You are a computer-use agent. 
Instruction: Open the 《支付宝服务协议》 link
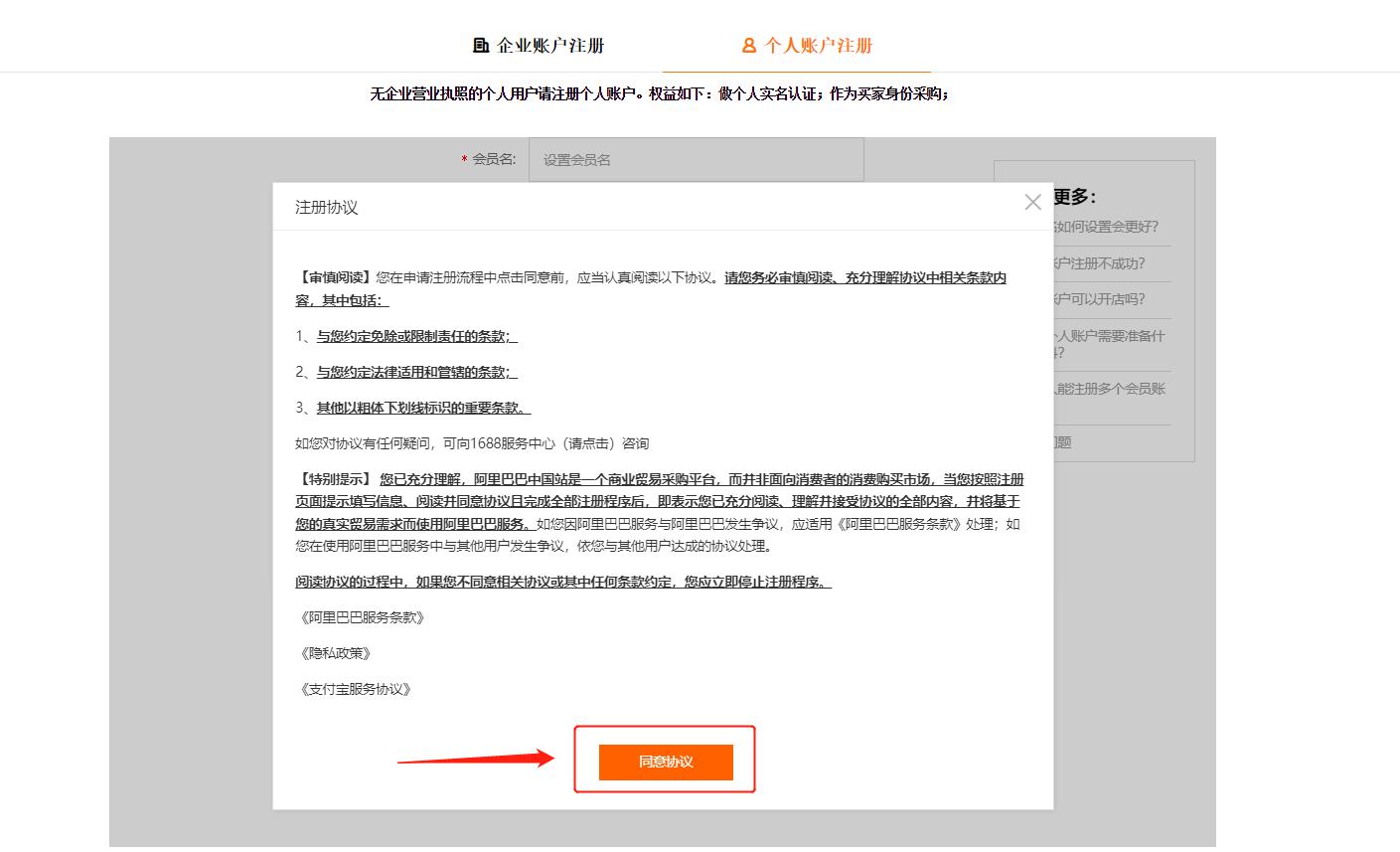pos(355,689)
